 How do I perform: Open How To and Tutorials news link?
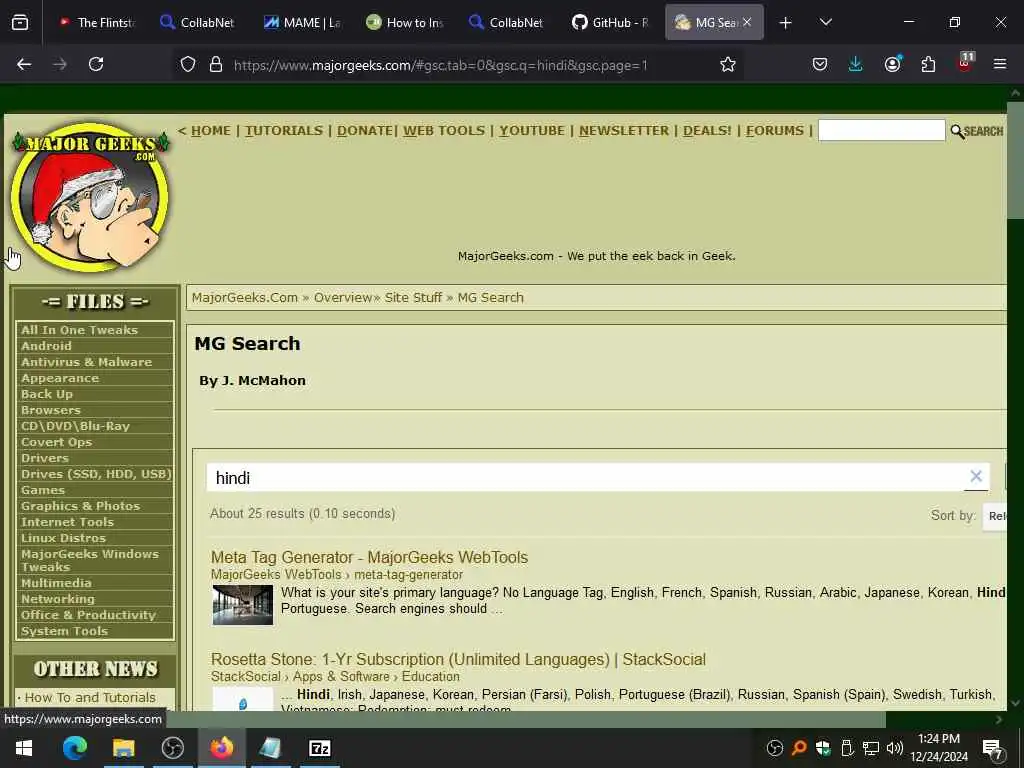(x=90, y=697)
